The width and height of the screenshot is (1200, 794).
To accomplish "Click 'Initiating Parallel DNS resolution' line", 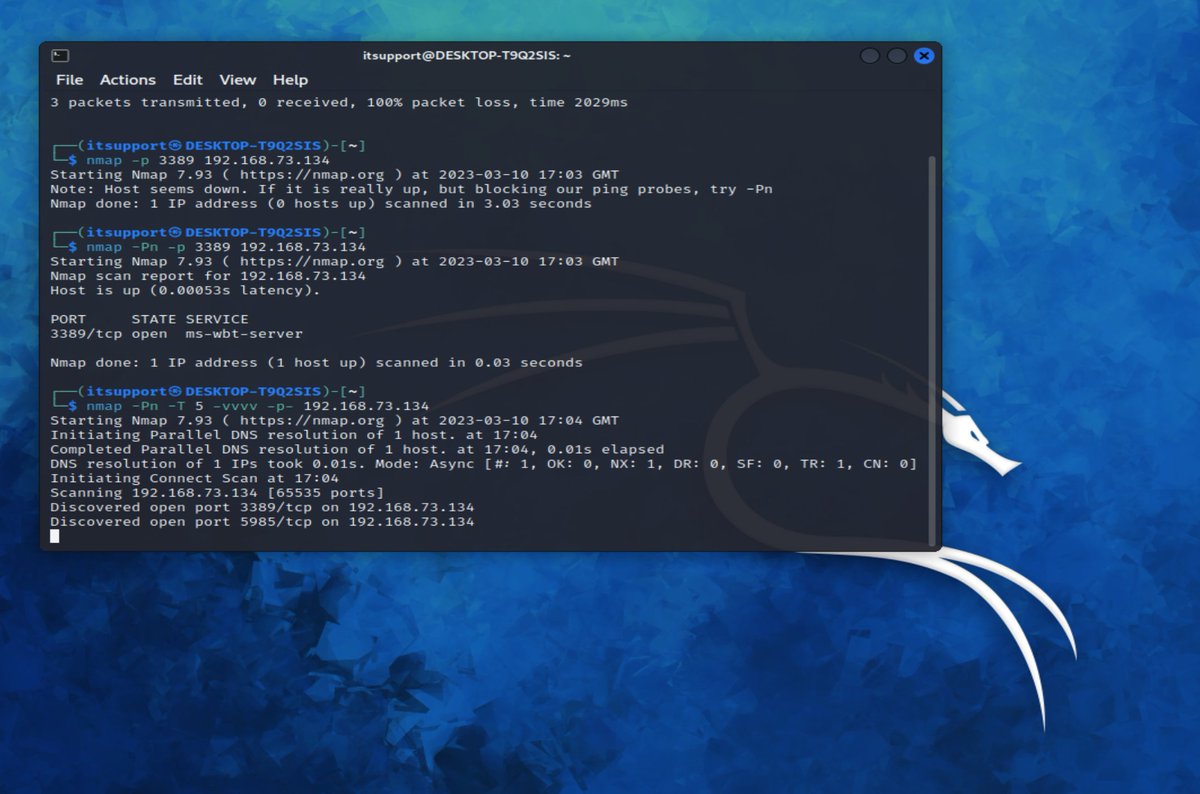I will 294,435.
